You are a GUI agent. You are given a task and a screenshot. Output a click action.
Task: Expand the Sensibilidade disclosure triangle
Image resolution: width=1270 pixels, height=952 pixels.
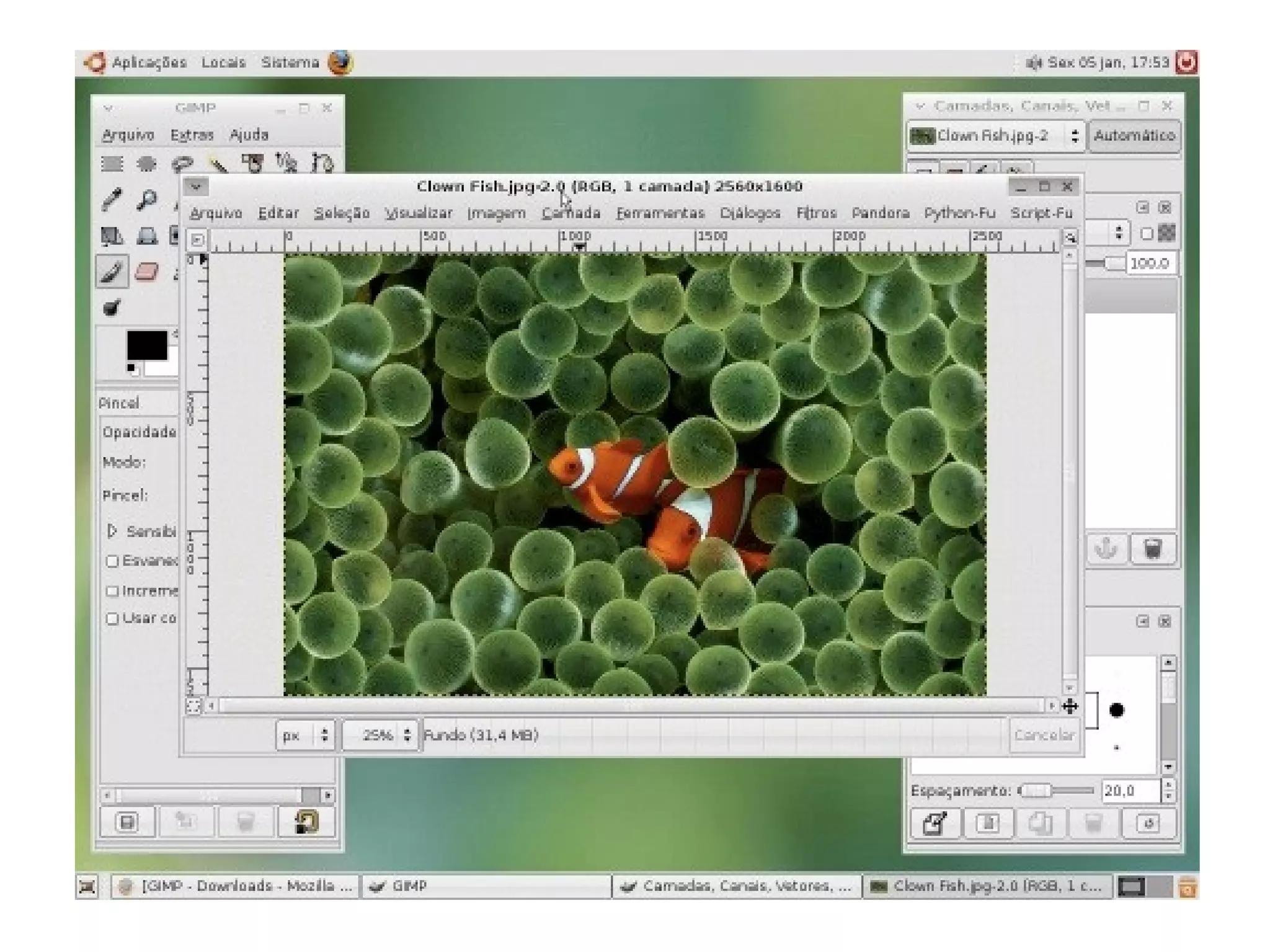click(x=112, y=531)
